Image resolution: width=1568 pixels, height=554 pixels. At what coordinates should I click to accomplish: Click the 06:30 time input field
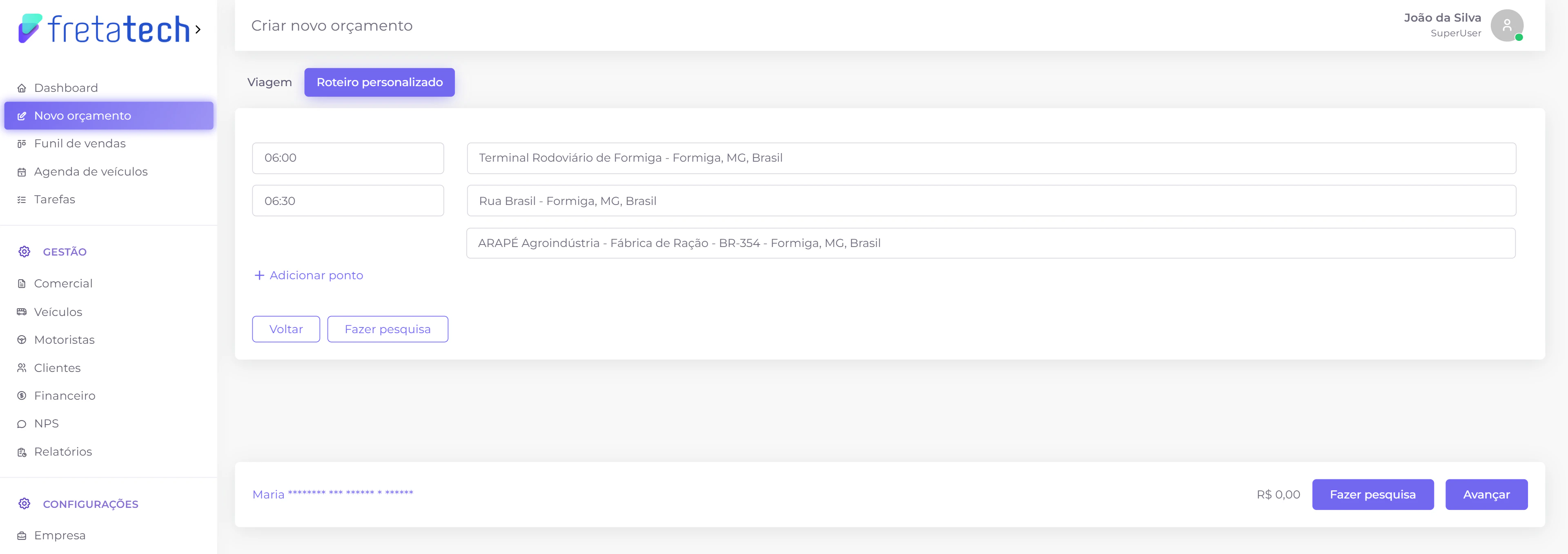coord(347,201)
